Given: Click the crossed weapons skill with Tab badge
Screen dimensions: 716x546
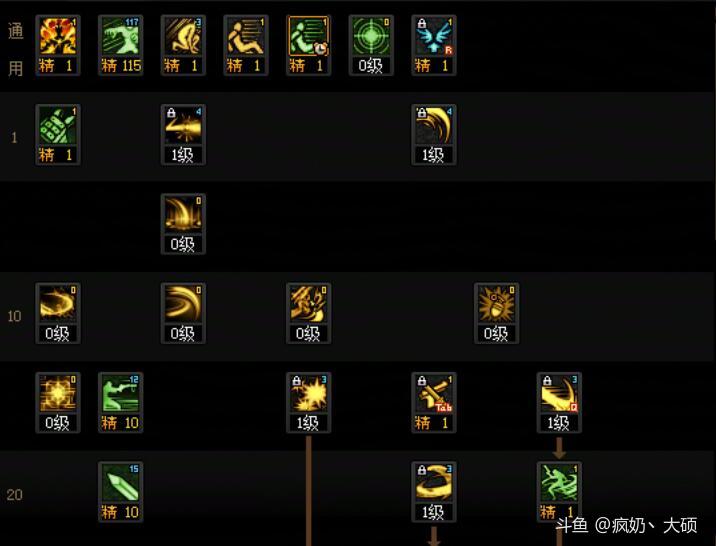Looking at the screenshot, I should (x=434, y=403).
